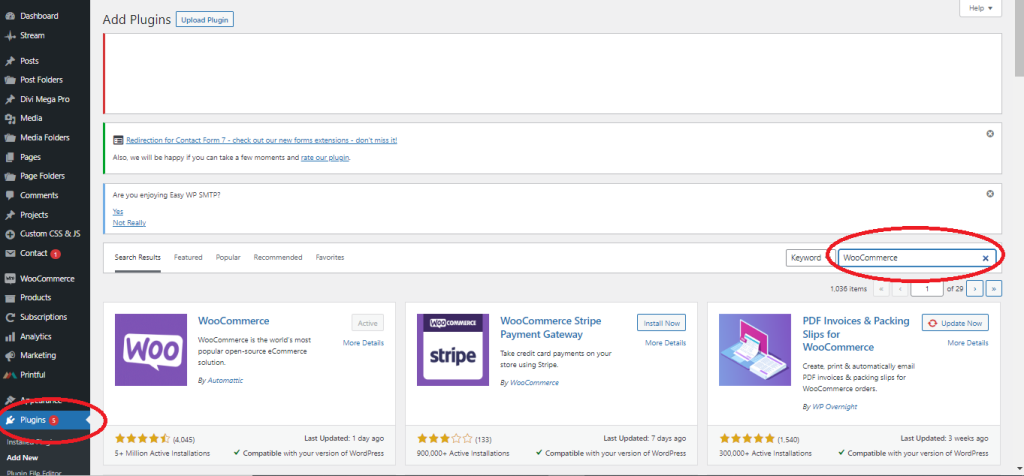Screen dimensions: 1024x476
Task: Open the Redirection for Contact Form 7 link
Action: point(261,140)
